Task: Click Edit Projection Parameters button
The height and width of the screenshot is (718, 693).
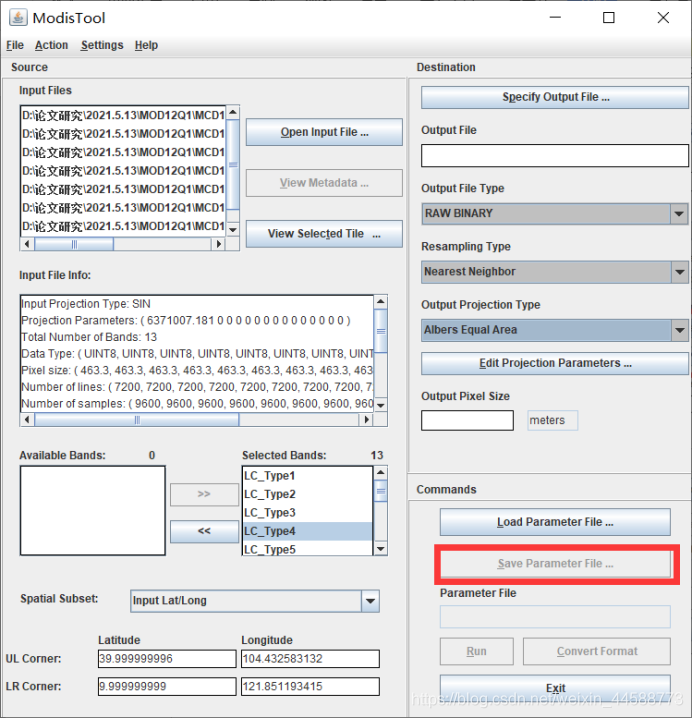Action: (x=555, y=364)
